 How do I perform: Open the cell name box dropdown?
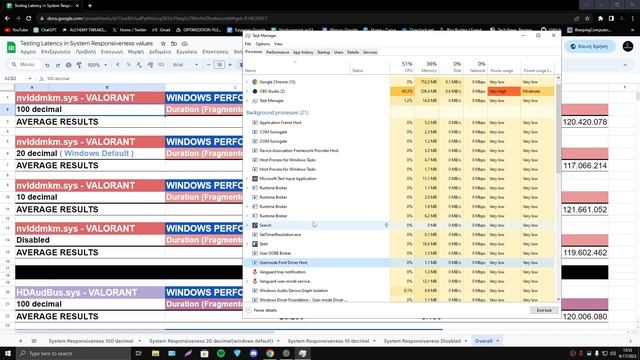pyautogui.click(x=29, y=78)
